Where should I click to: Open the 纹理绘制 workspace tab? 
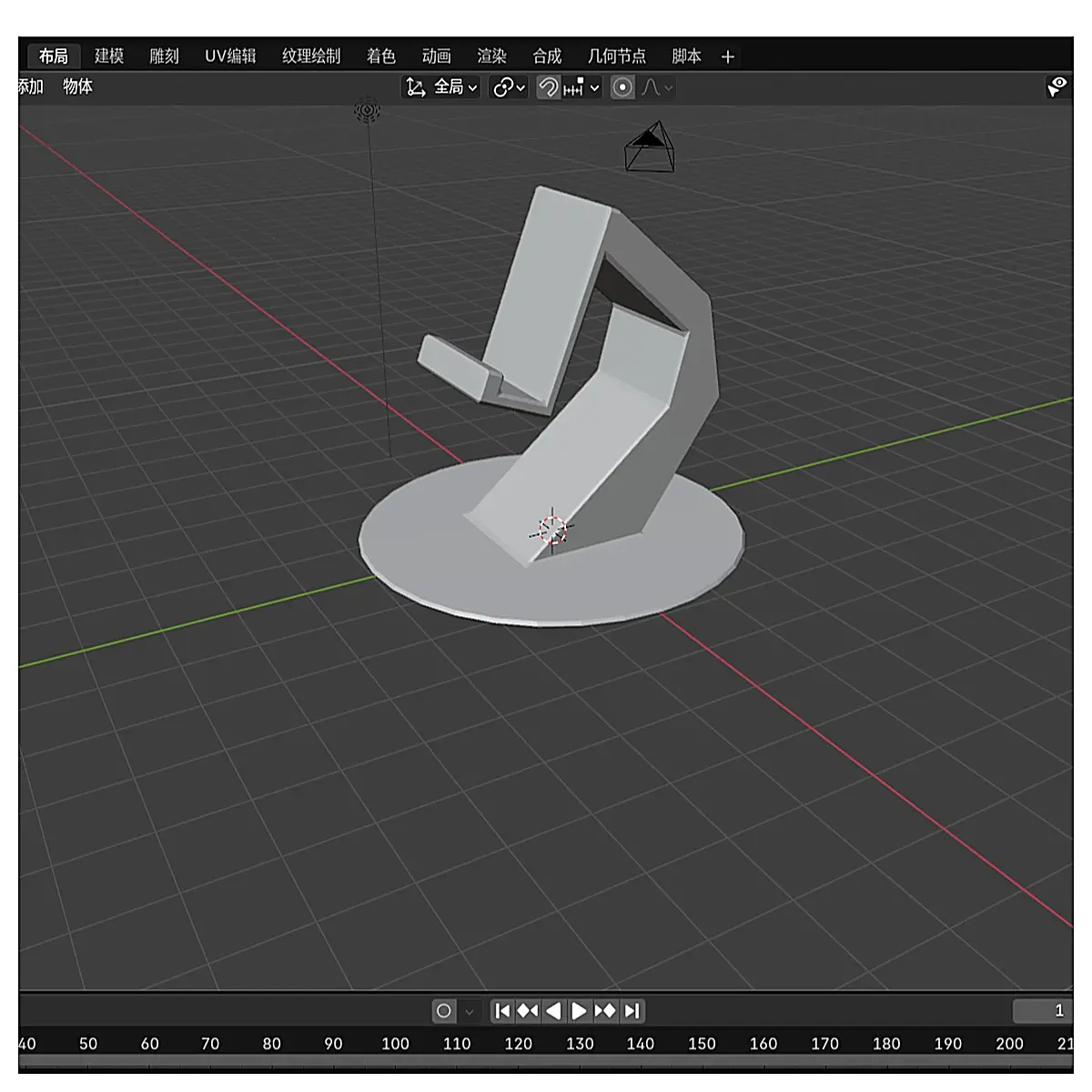[x=311, y=56]
